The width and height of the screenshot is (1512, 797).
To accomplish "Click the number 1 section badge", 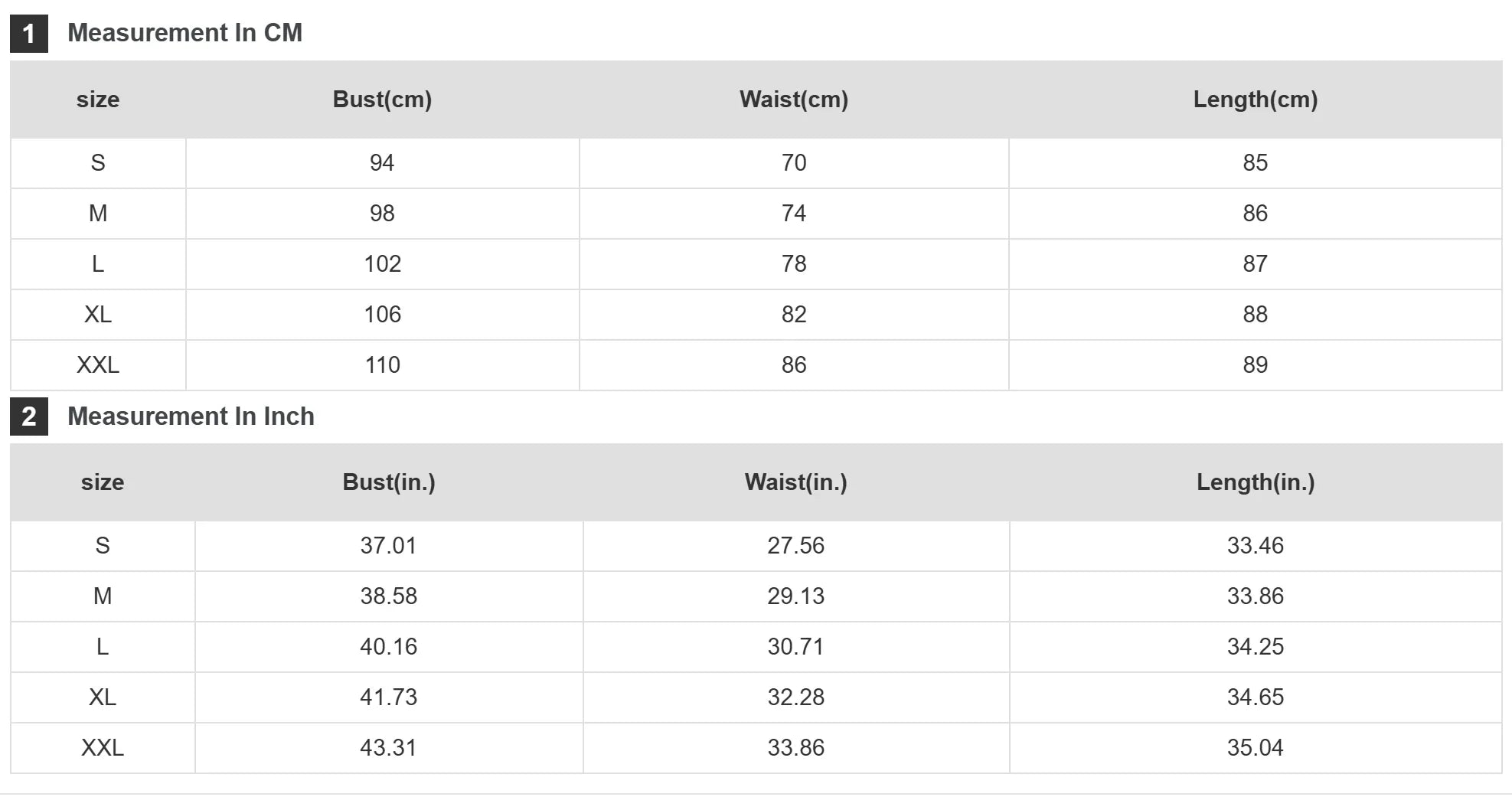I will point(29,34).
